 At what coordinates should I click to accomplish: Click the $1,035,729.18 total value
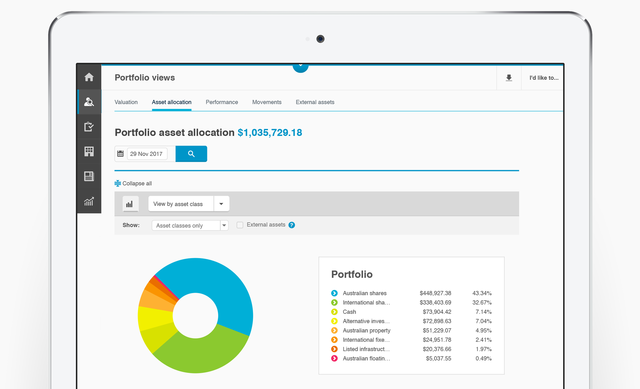270,133
